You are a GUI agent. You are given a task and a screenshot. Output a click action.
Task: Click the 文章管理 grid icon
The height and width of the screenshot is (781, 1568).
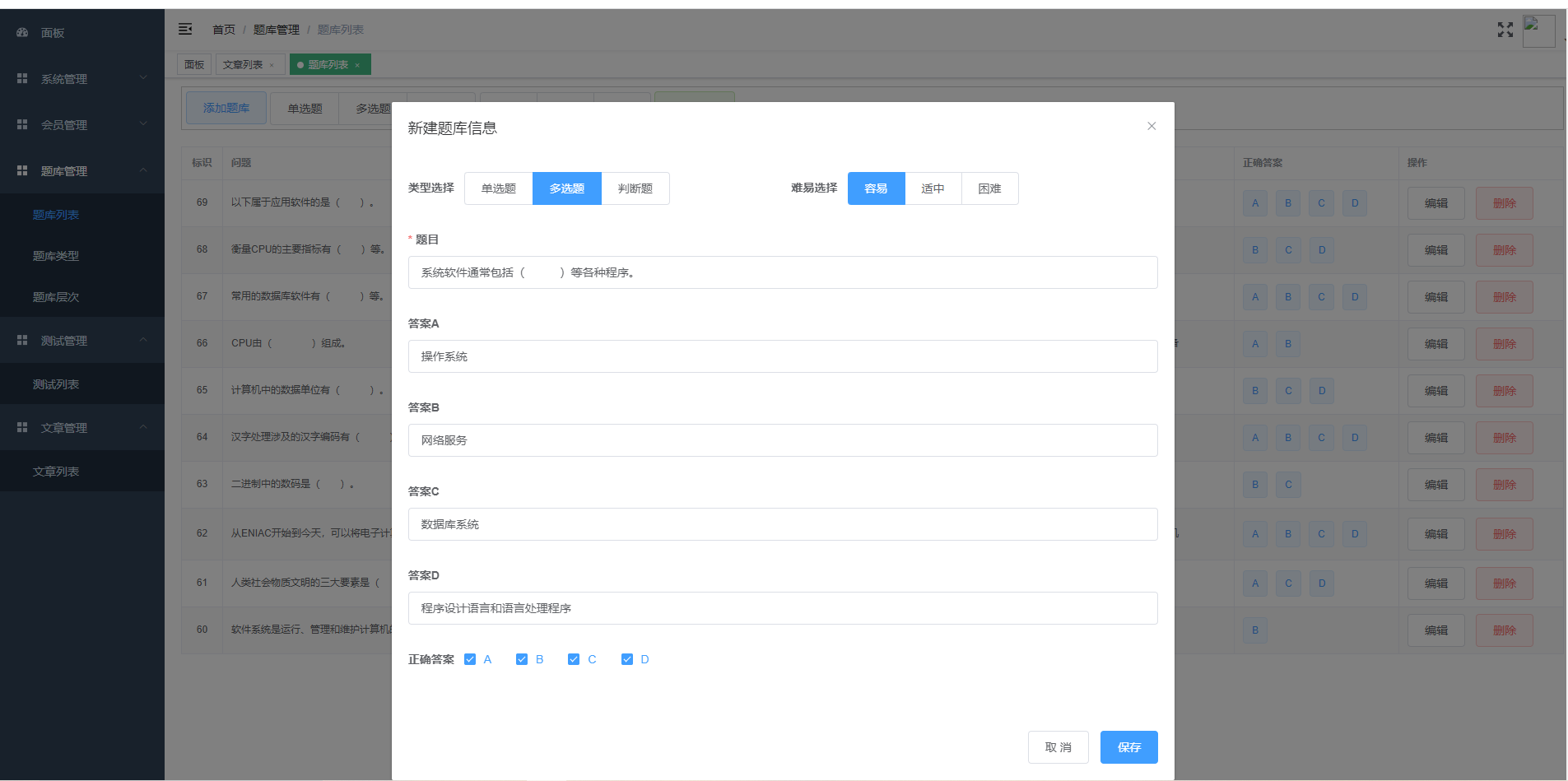(x=22, y=428)
